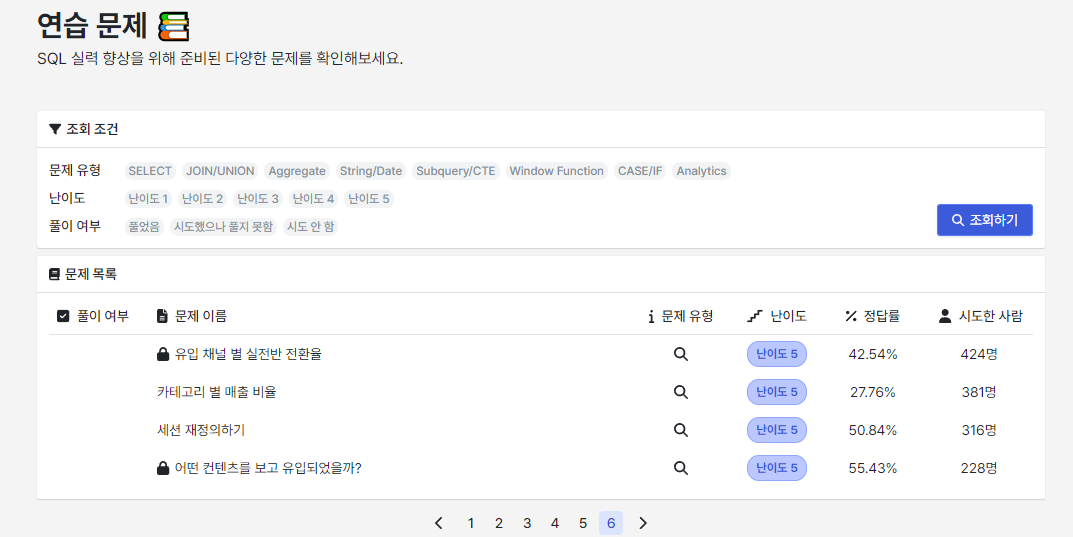Toggle the 난이도 1 filter chip

(148, 199)
